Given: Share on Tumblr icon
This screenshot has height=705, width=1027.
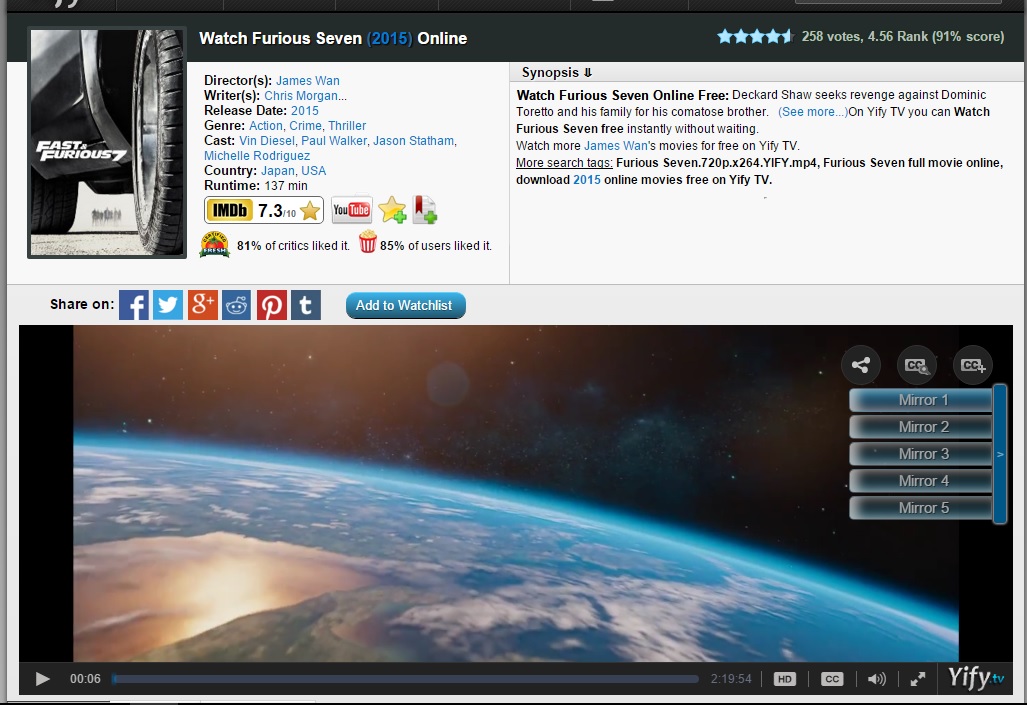Looking at the screenshot, I should tap(305, 305).
